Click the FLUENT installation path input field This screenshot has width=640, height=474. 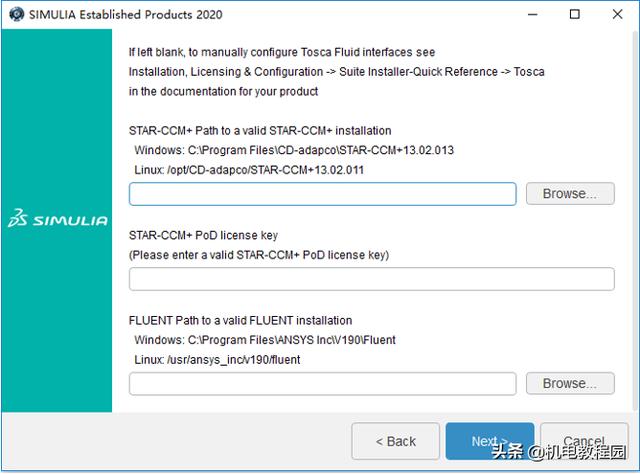click(x=322, y=383)
